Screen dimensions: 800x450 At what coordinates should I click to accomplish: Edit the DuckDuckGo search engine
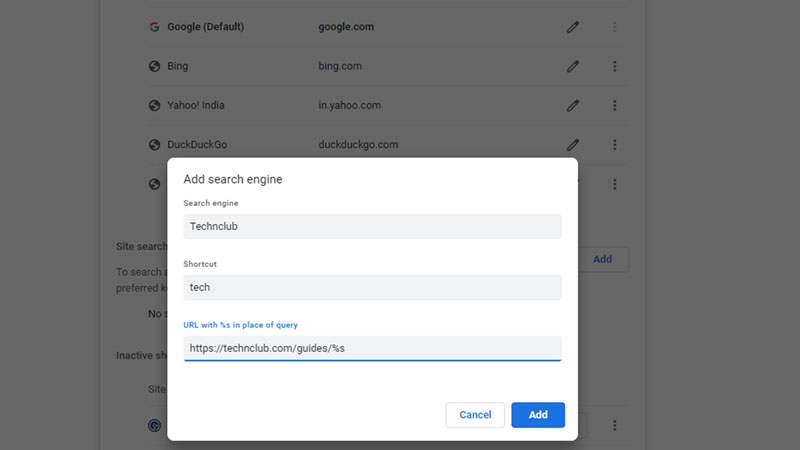click(x=572, y=145)
